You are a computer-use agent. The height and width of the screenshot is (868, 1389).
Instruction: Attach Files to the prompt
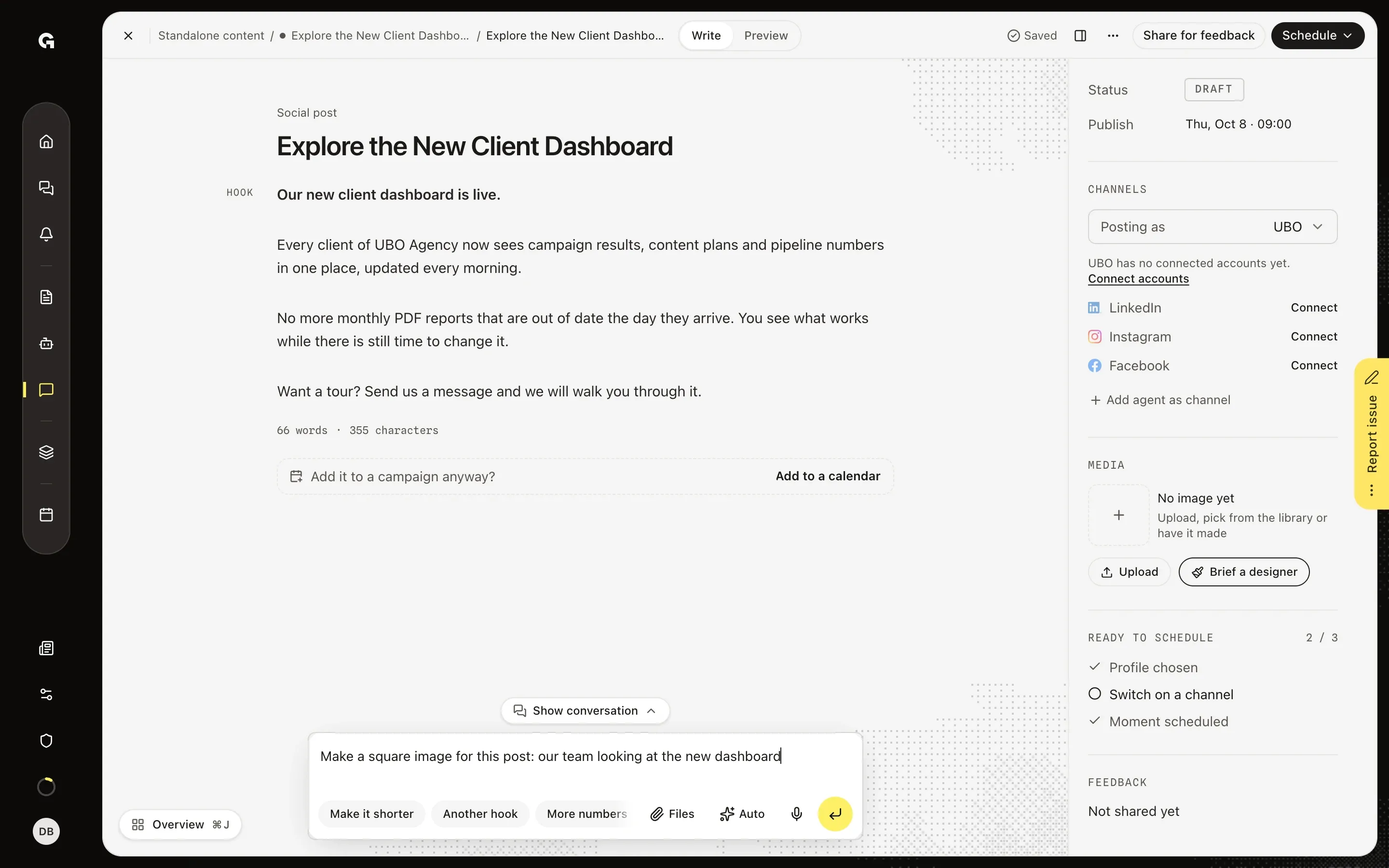[x=672, y=814]
